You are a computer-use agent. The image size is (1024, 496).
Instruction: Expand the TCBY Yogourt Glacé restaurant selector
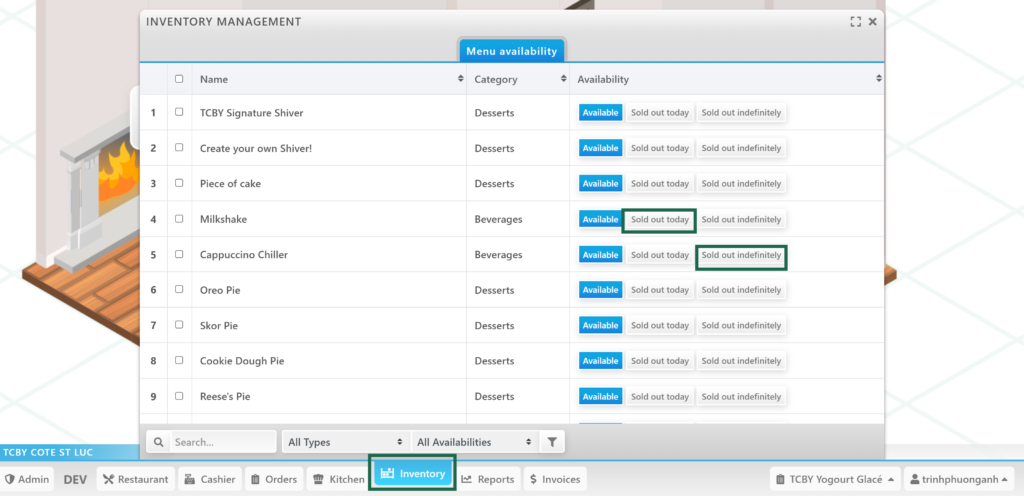835,479
